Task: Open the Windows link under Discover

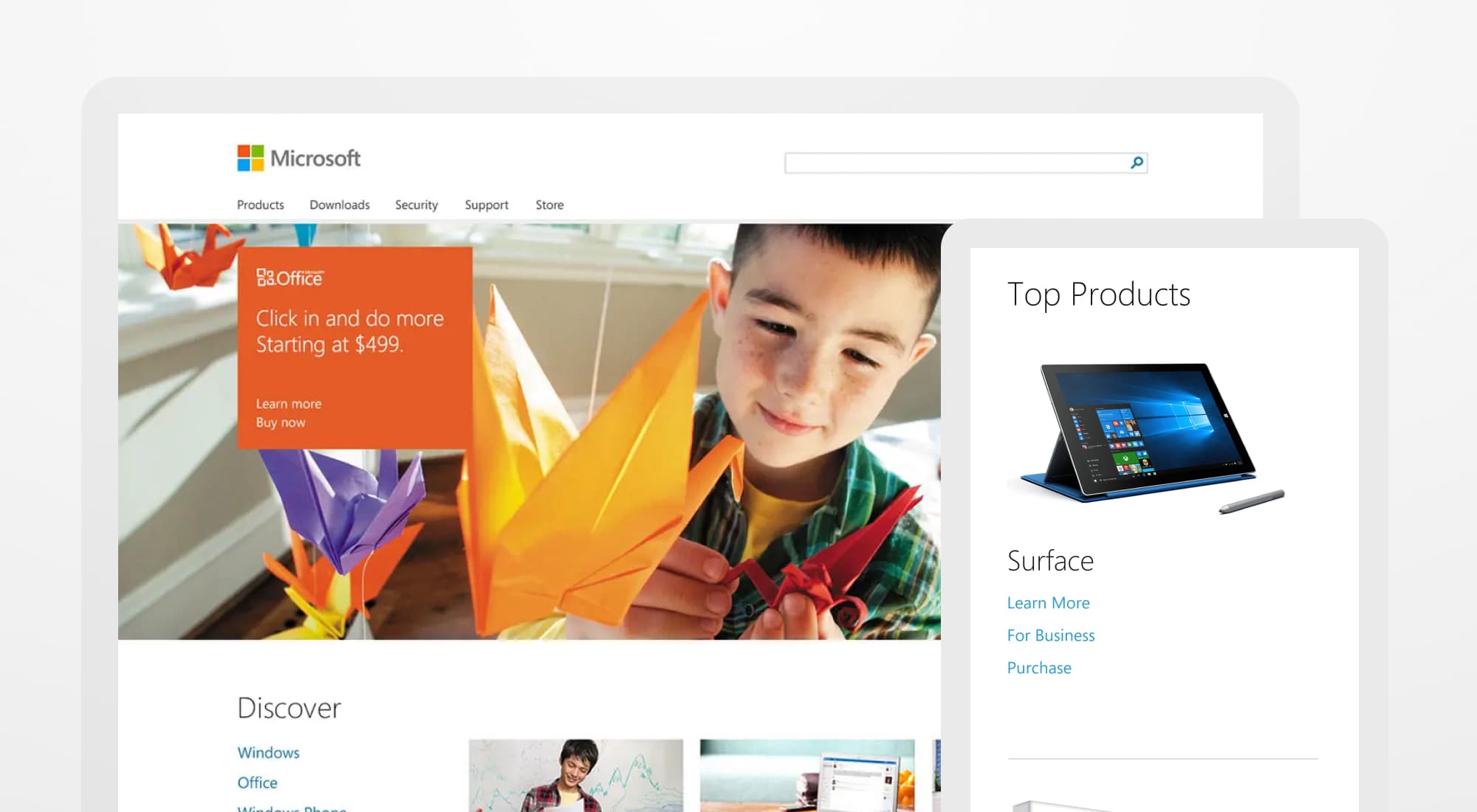Action: [268, 752]
